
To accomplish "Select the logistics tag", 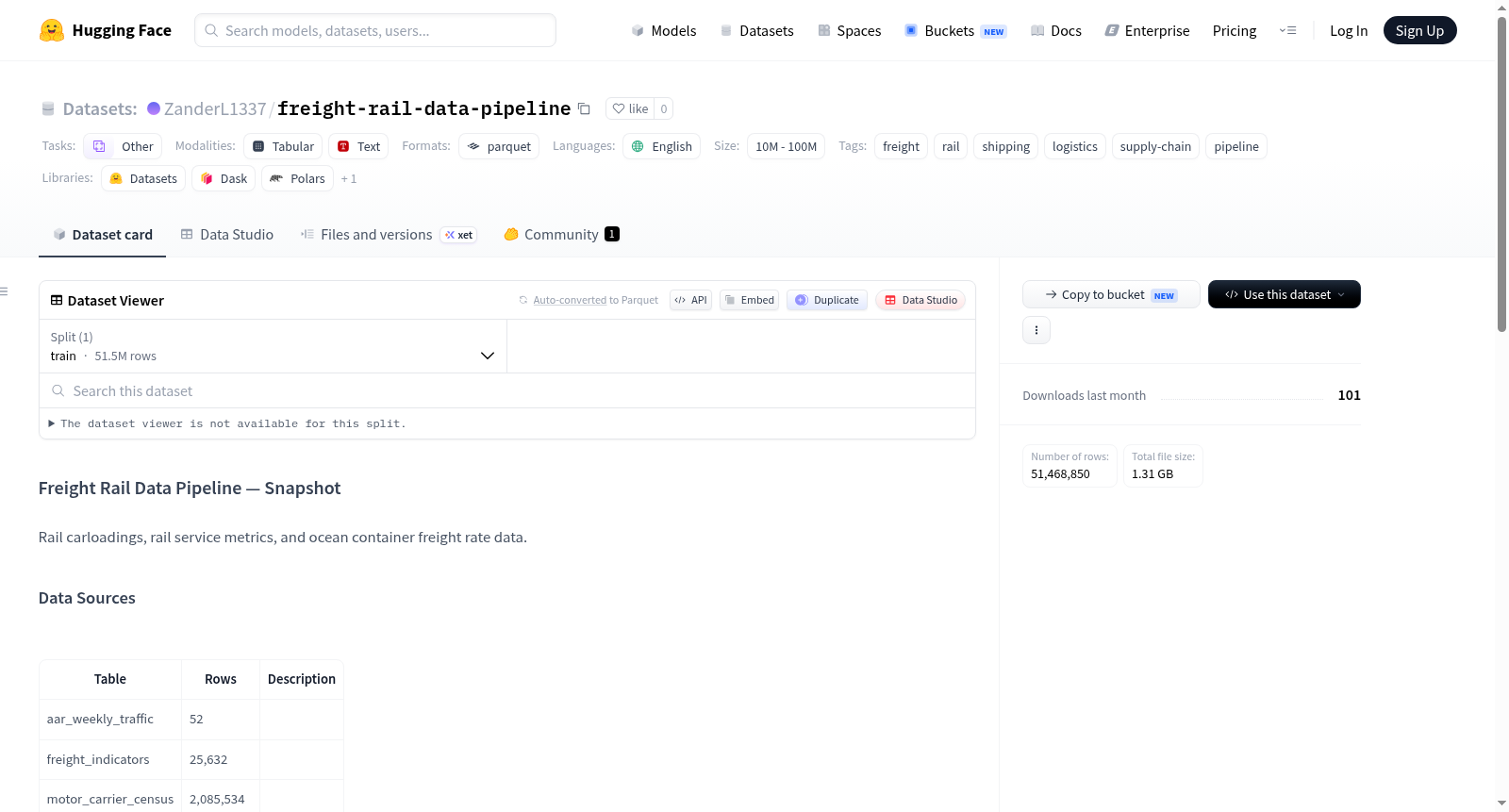I will pos(1075,146).
